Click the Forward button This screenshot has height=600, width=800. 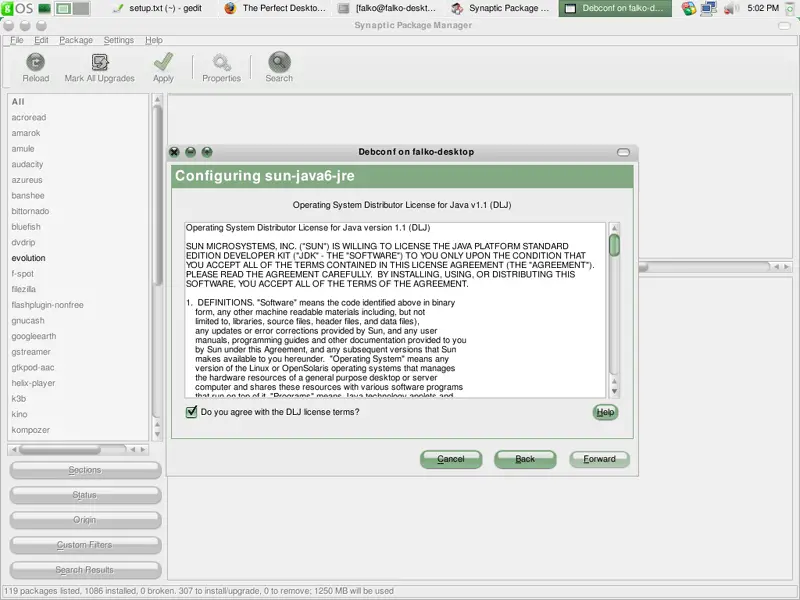click(x=599, y=459)
